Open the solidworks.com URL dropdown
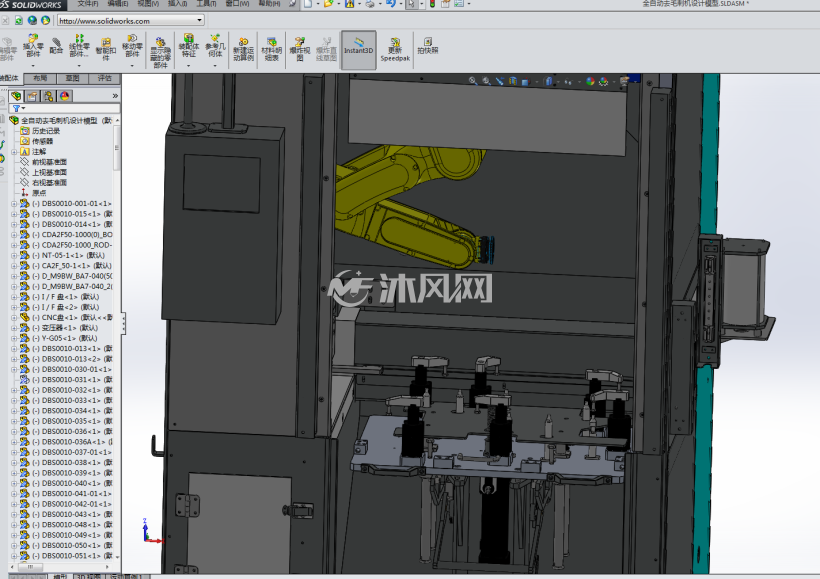The image size is (820, 579). pyautogui.click(x=199, y=20)
